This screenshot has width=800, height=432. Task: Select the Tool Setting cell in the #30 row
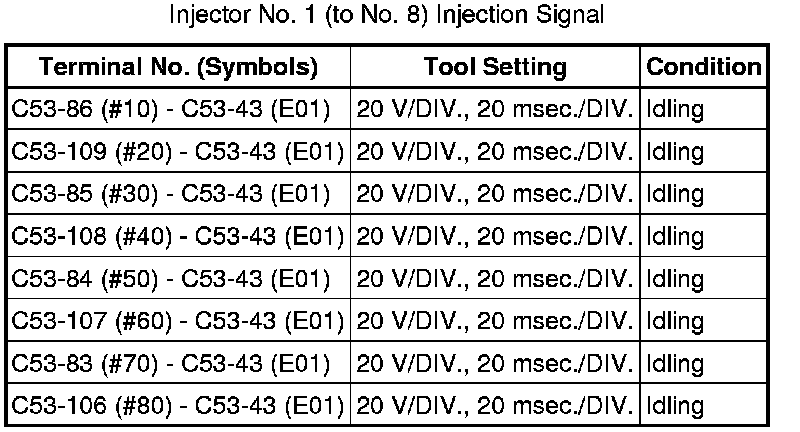(x=495, y=195)
